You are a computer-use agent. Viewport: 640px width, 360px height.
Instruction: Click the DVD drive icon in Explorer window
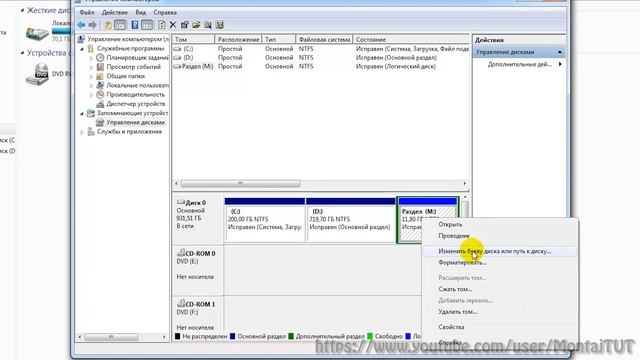[38, 74]
